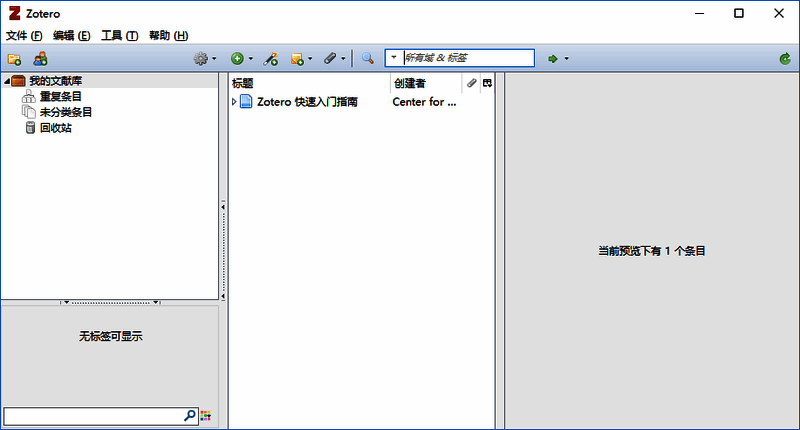
Task: Click the New Note icon
Action: pyautogui.click(x=297, y=59)
